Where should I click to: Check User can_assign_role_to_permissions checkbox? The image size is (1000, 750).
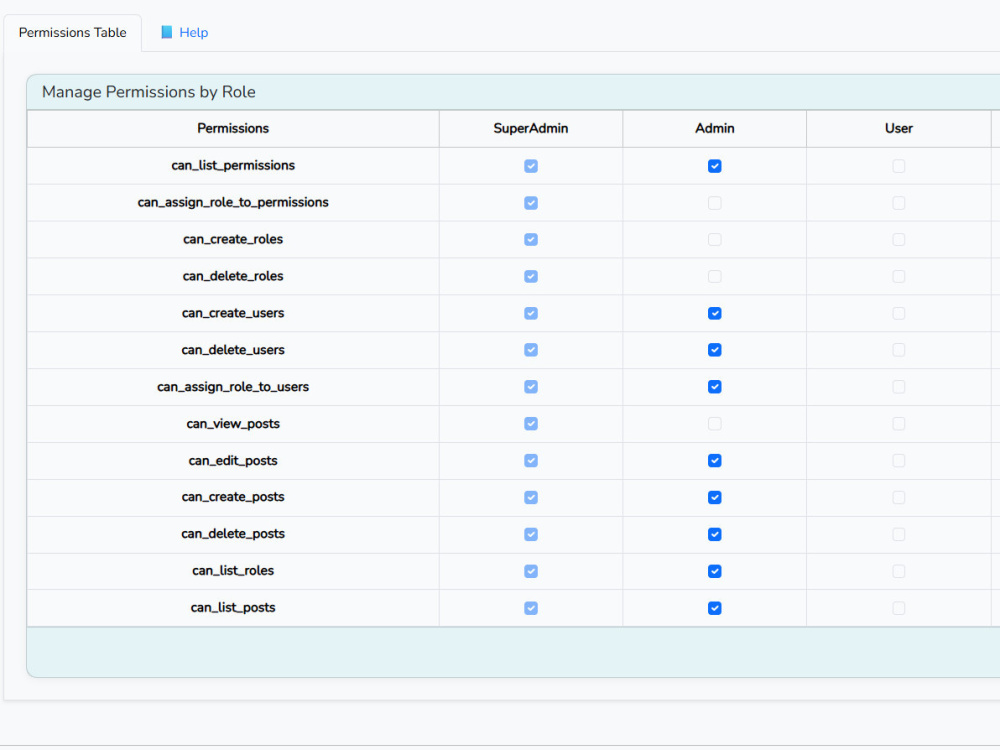[x=899, y=203]
